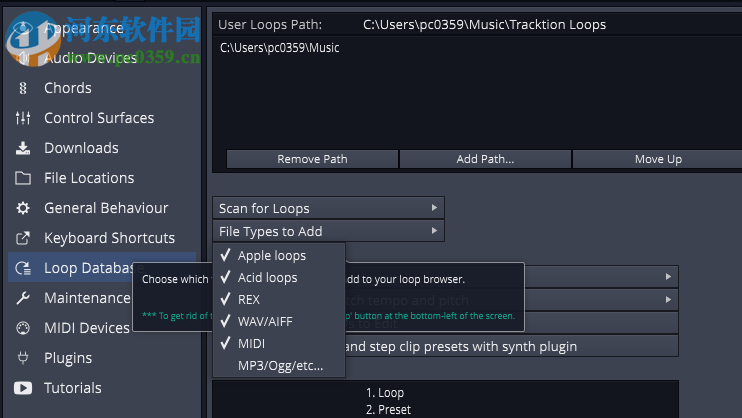Open Chords settings icon
The width and height of the screenshot is (742, 418).
pos(23,88)
